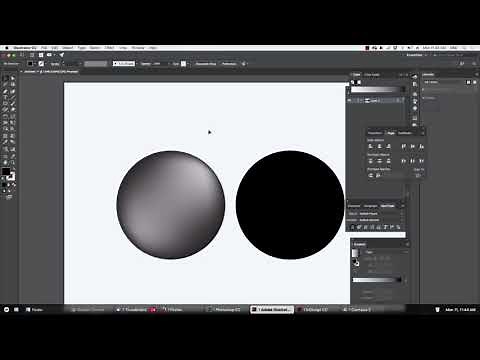Viewport: 480px width, 360px height.
Task: Open the Window menu
Action: 138,48
